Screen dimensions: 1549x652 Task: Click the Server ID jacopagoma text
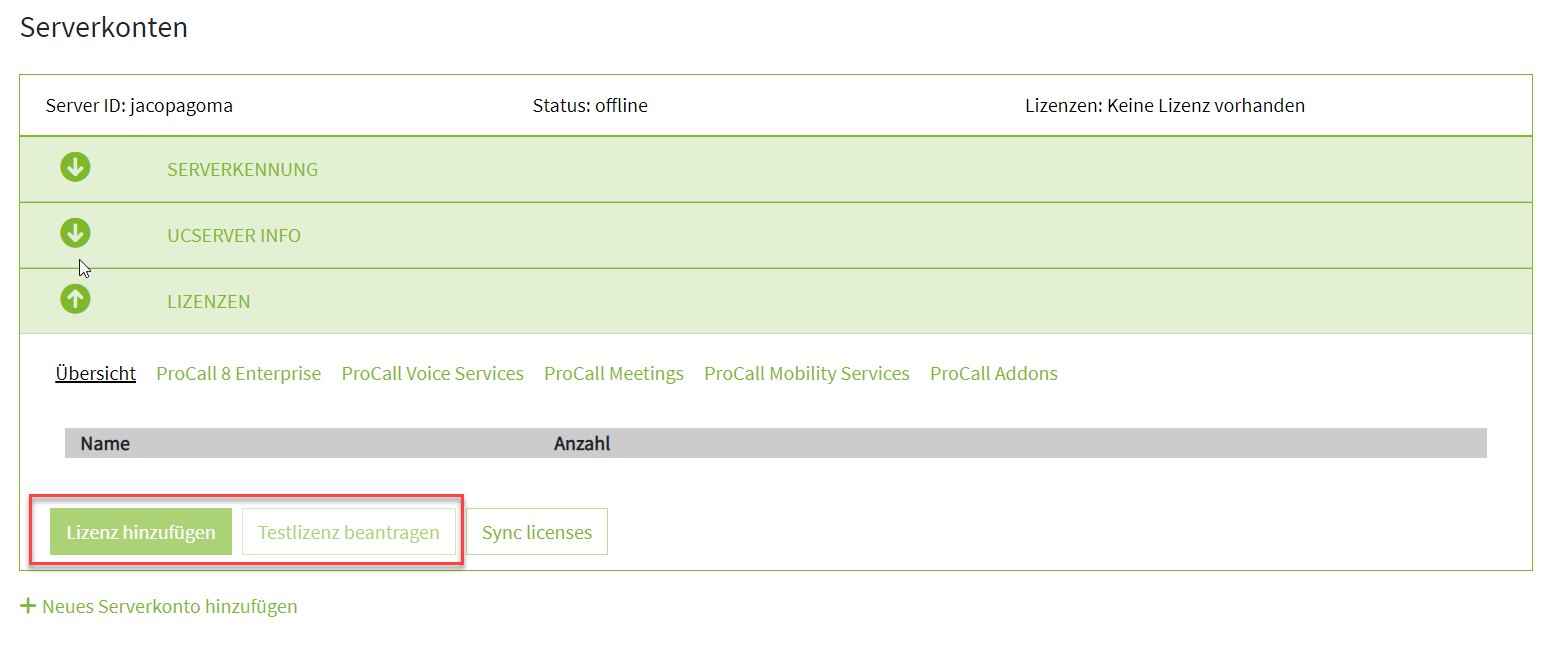click(139, 106)
